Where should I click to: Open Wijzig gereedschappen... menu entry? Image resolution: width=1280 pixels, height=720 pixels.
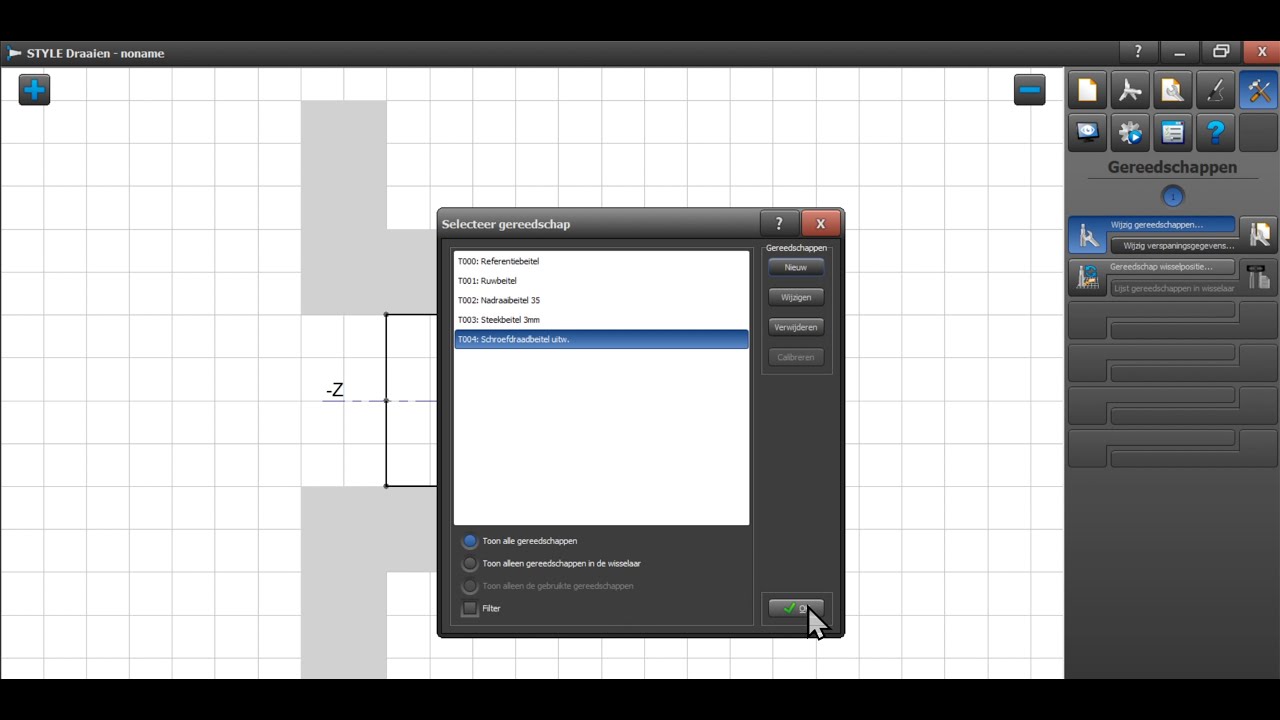tap(1171, 225)
